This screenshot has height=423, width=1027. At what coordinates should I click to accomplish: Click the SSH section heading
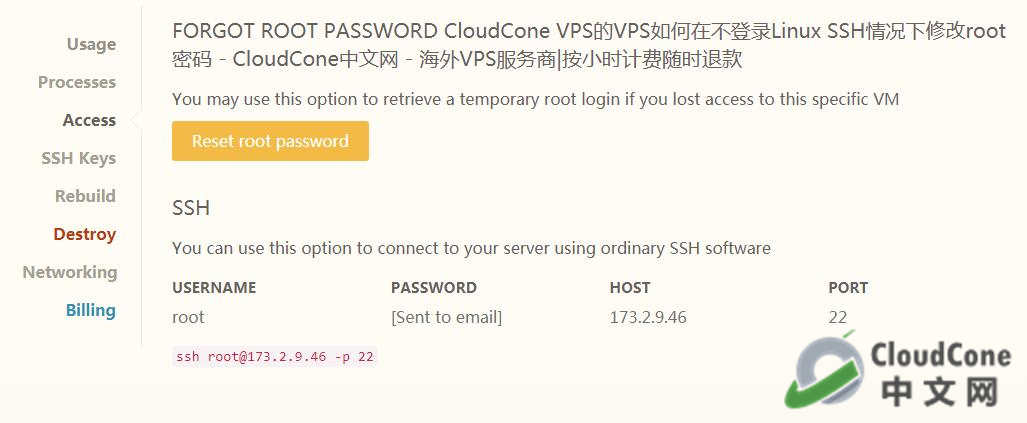click(x=191, y=208)
